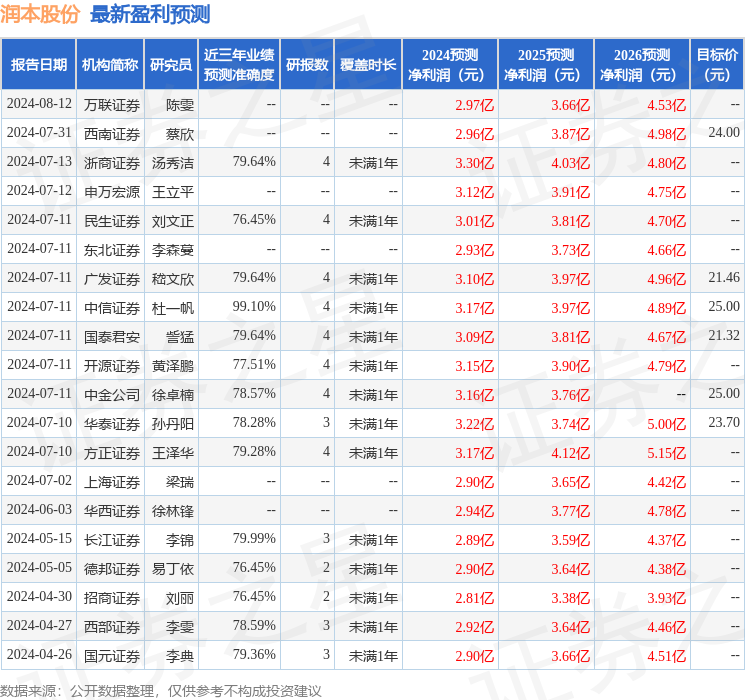Click the 机构简称 column header
This screenshot has width=745, height=700.
[x=110, y=65]
